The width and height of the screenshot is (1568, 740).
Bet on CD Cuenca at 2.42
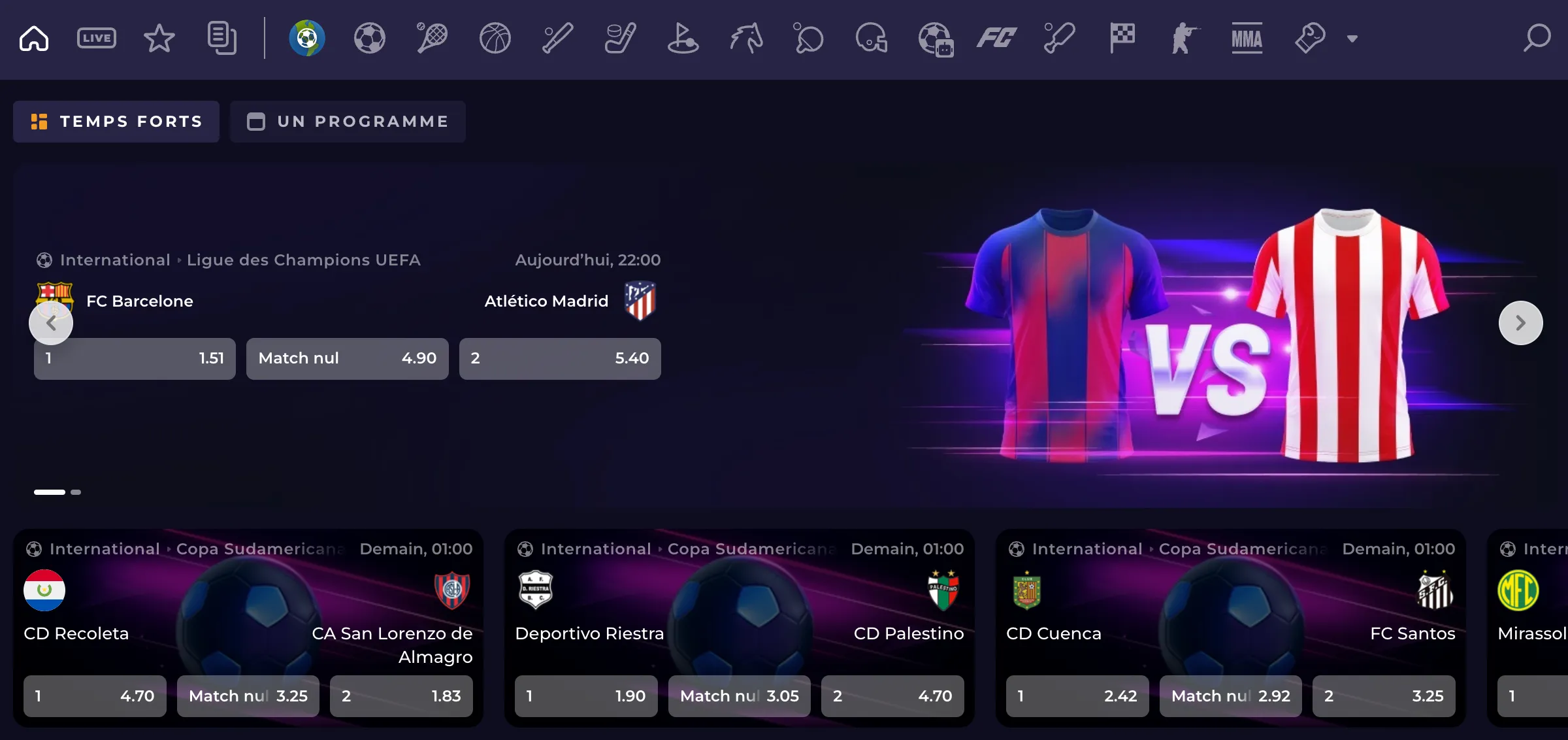(x=1077, y=696)
